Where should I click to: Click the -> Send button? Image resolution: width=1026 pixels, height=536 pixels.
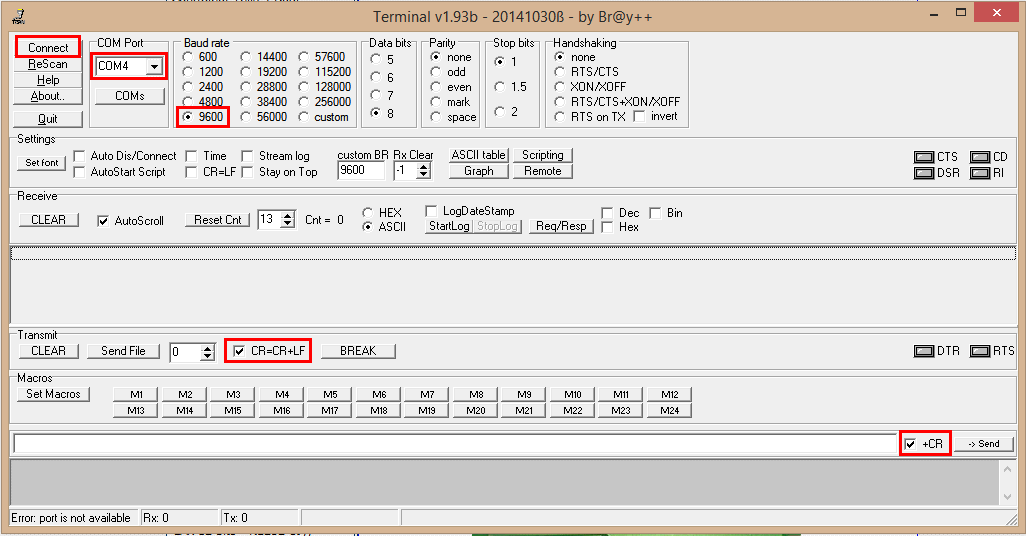[x=983, y=444]
